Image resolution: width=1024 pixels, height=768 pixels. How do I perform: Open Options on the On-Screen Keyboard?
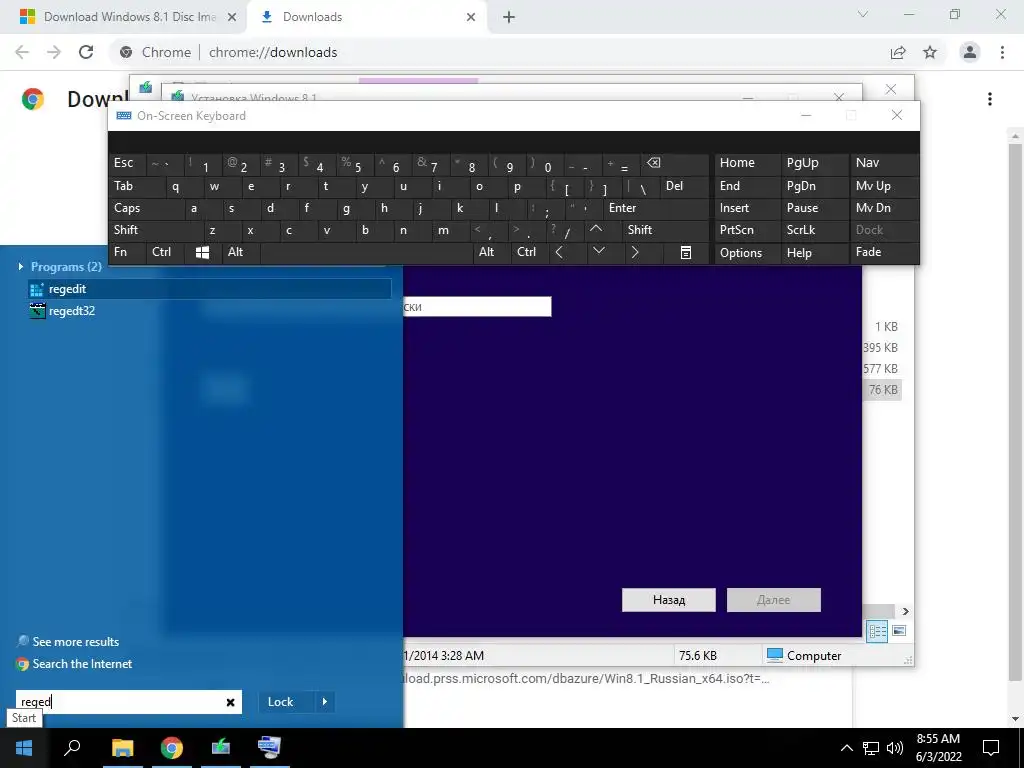(x=747, y=253)
